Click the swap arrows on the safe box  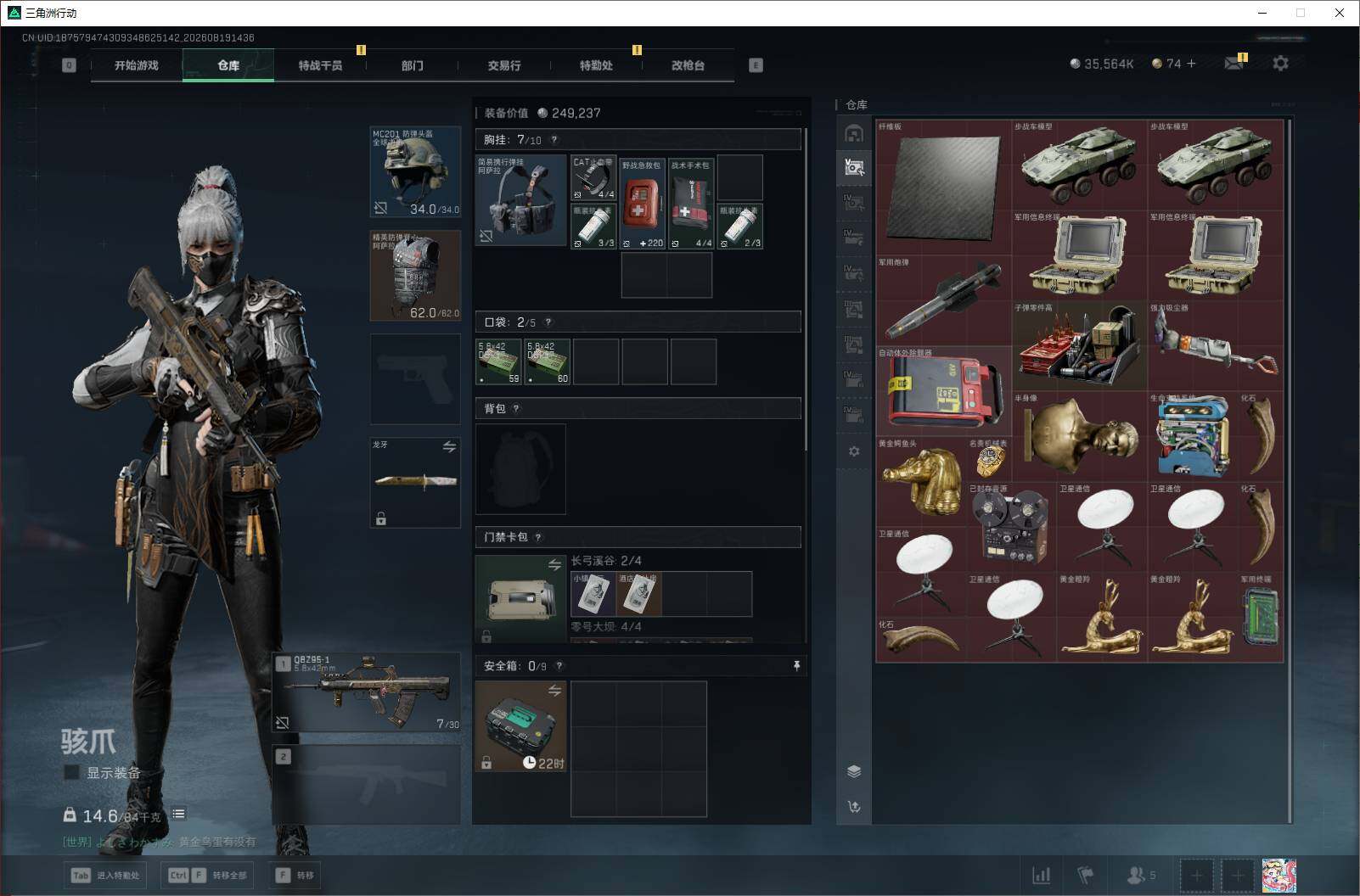point(554,691)
